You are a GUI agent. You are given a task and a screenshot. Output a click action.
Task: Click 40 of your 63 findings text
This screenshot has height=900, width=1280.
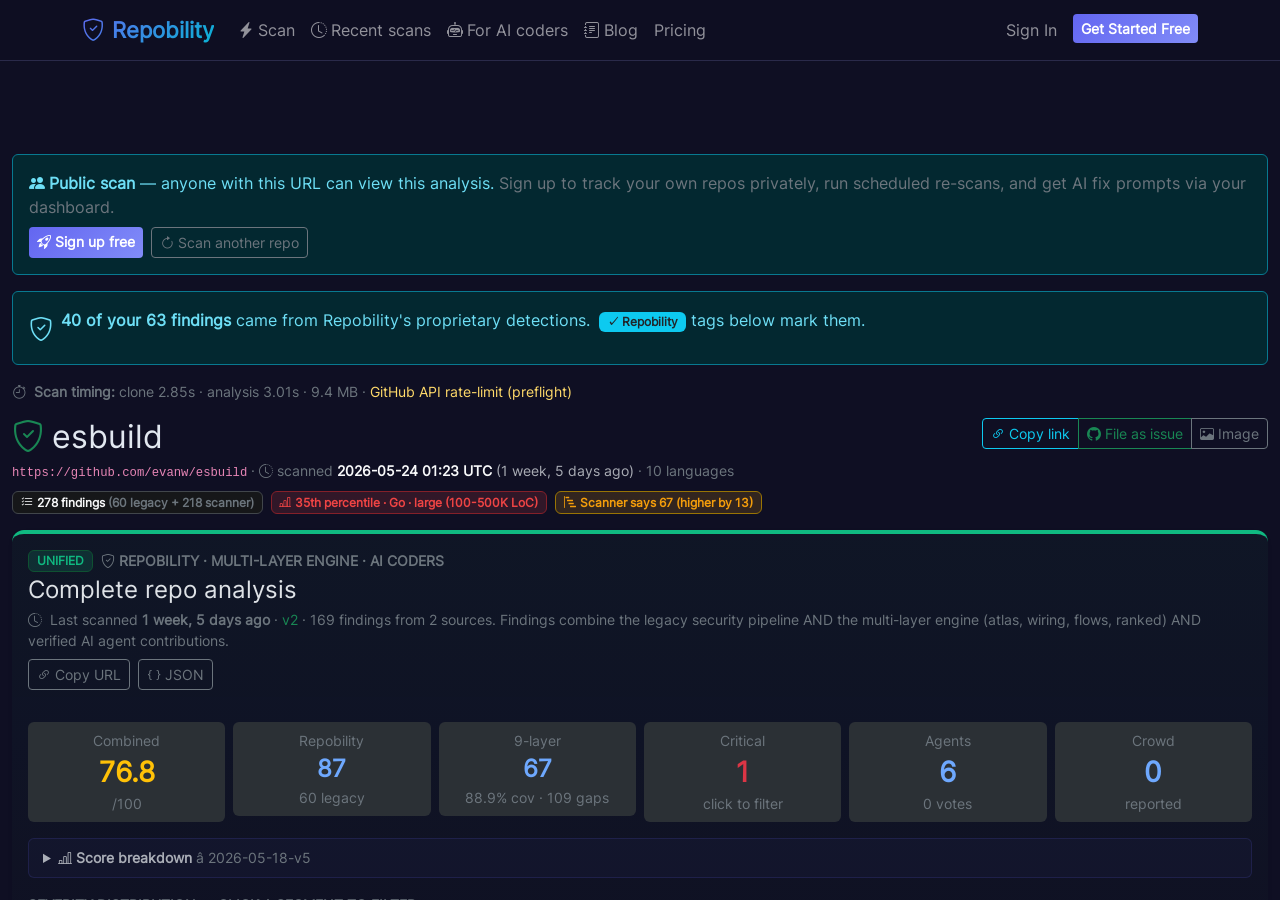[x=146, y=320]
